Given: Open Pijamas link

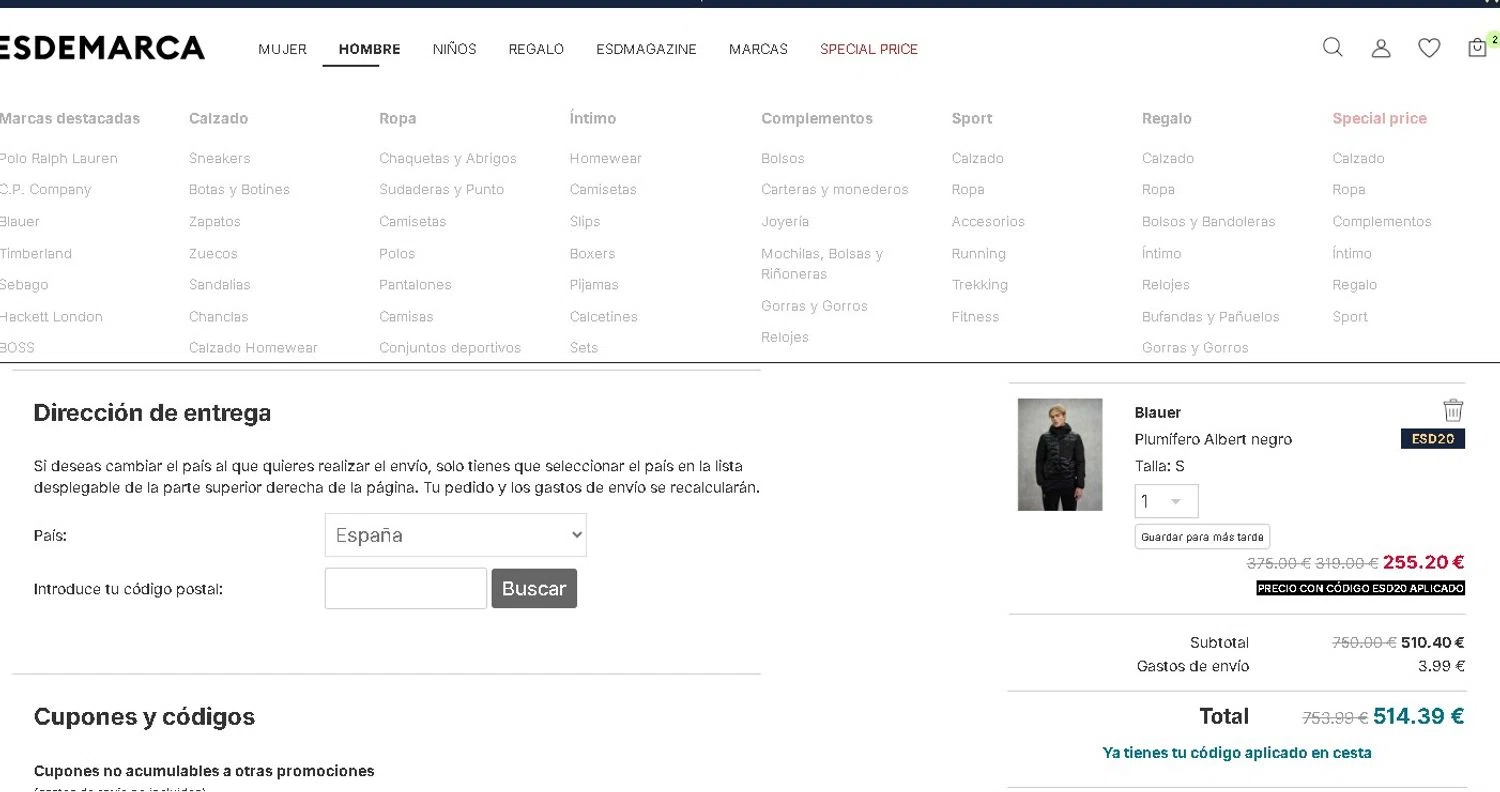Looking at the screenshot, I should [594, 285].
